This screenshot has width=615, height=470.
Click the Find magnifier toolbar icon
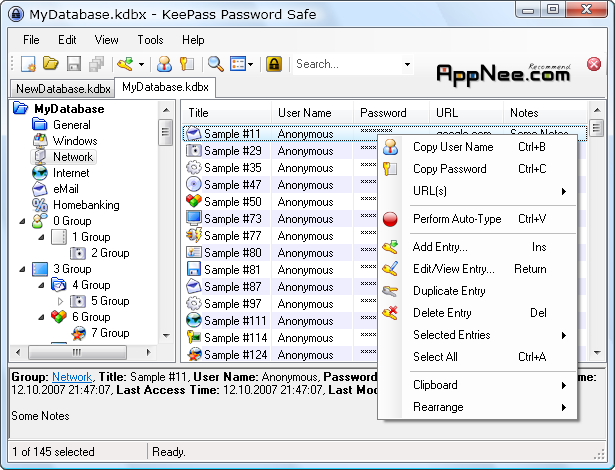pos(215,64)
